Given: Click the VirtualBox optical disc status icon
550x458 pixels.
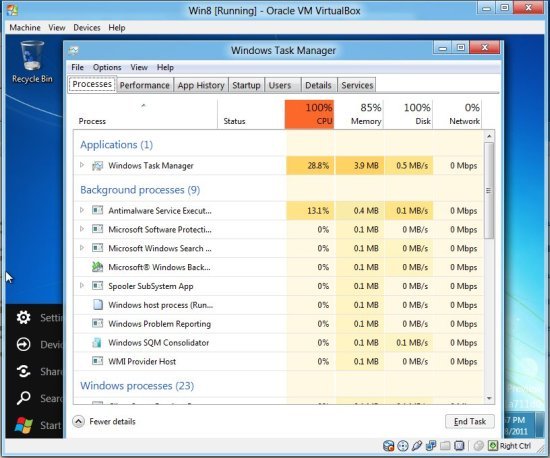Looking at the screenshot, I should (403, 446).
